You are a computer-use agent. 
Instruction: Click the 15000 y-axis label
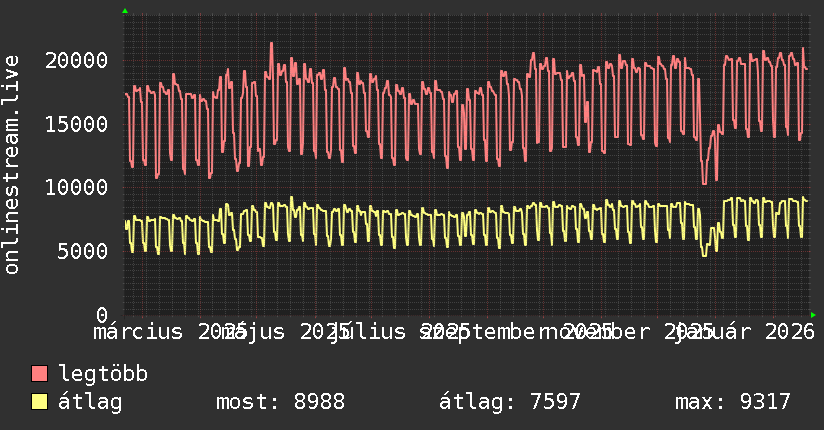tap(77, 125)
